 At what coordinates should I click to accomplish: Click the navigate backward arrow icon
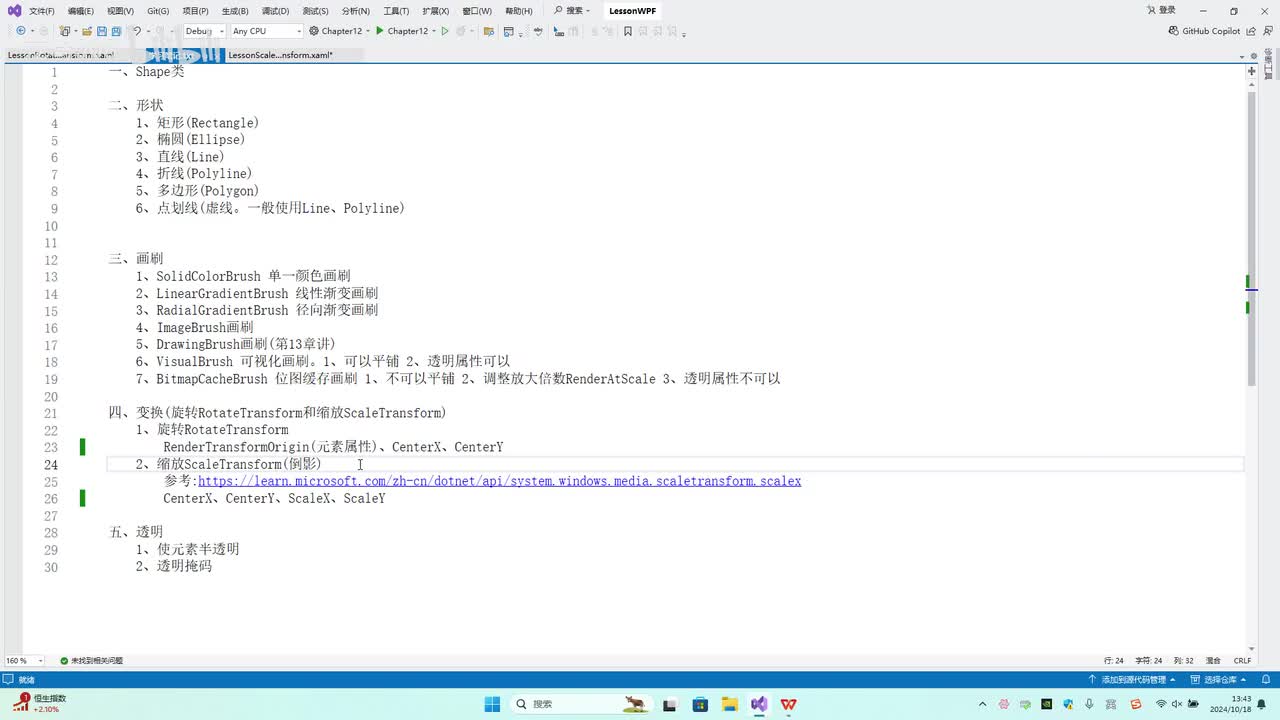20,31
